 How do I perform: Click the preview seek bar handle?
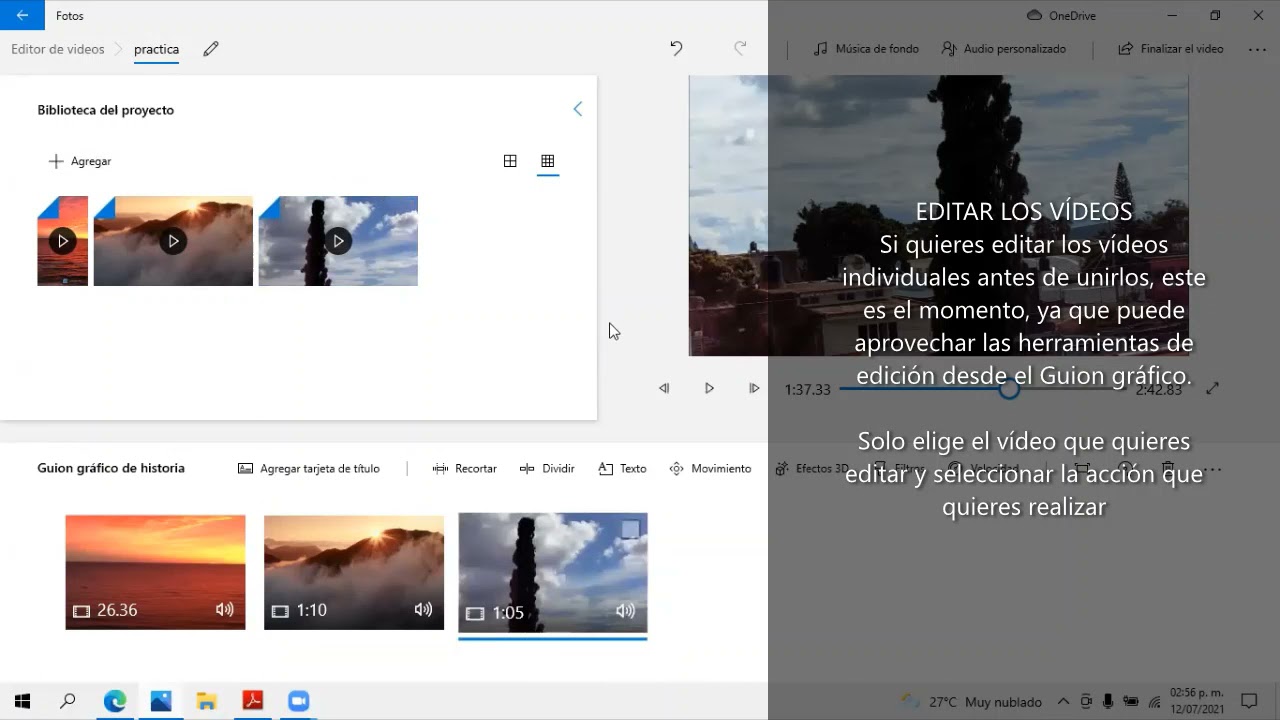tap(1009, 389)
